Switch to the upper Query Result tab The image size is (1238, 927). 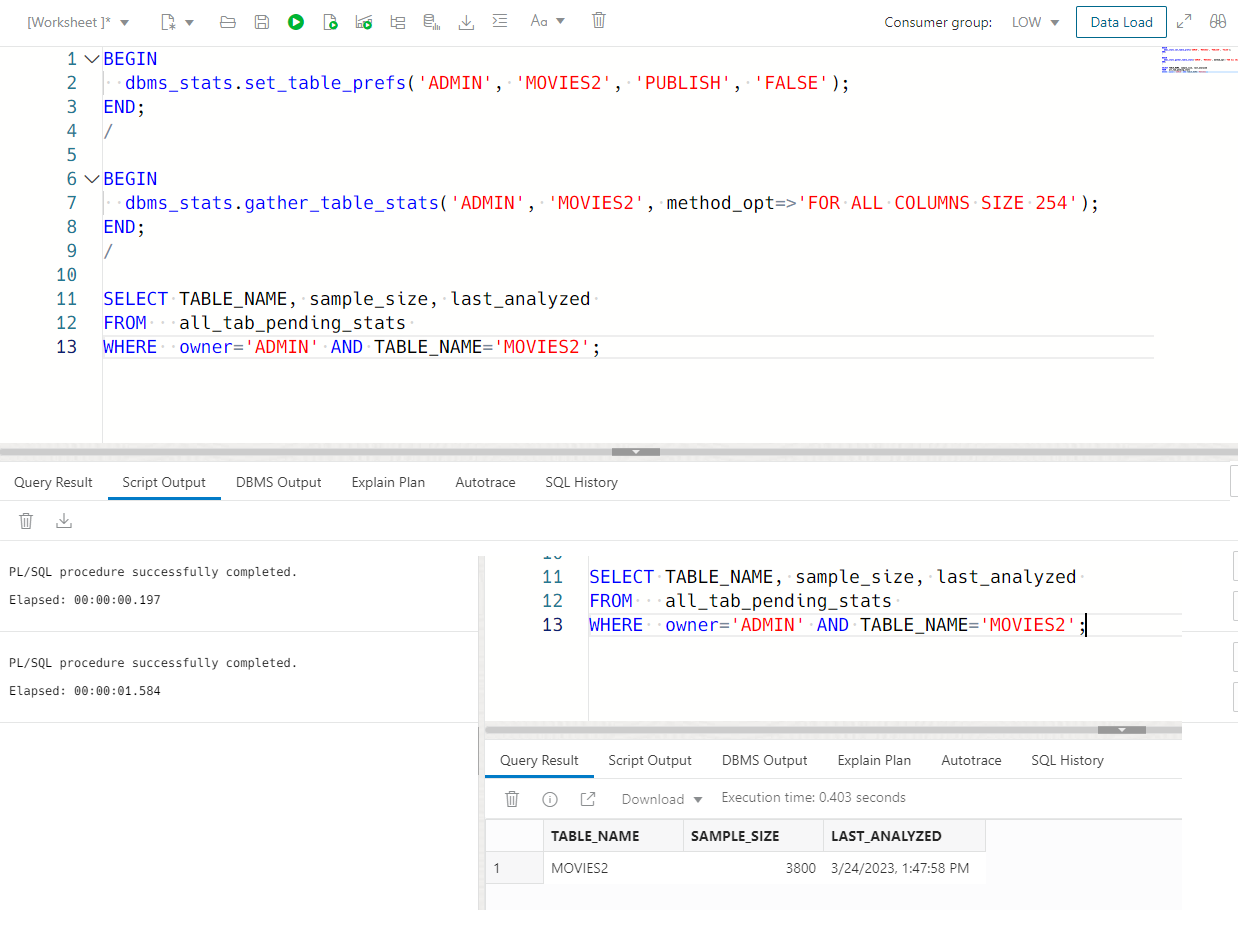(x=53, y=482)
